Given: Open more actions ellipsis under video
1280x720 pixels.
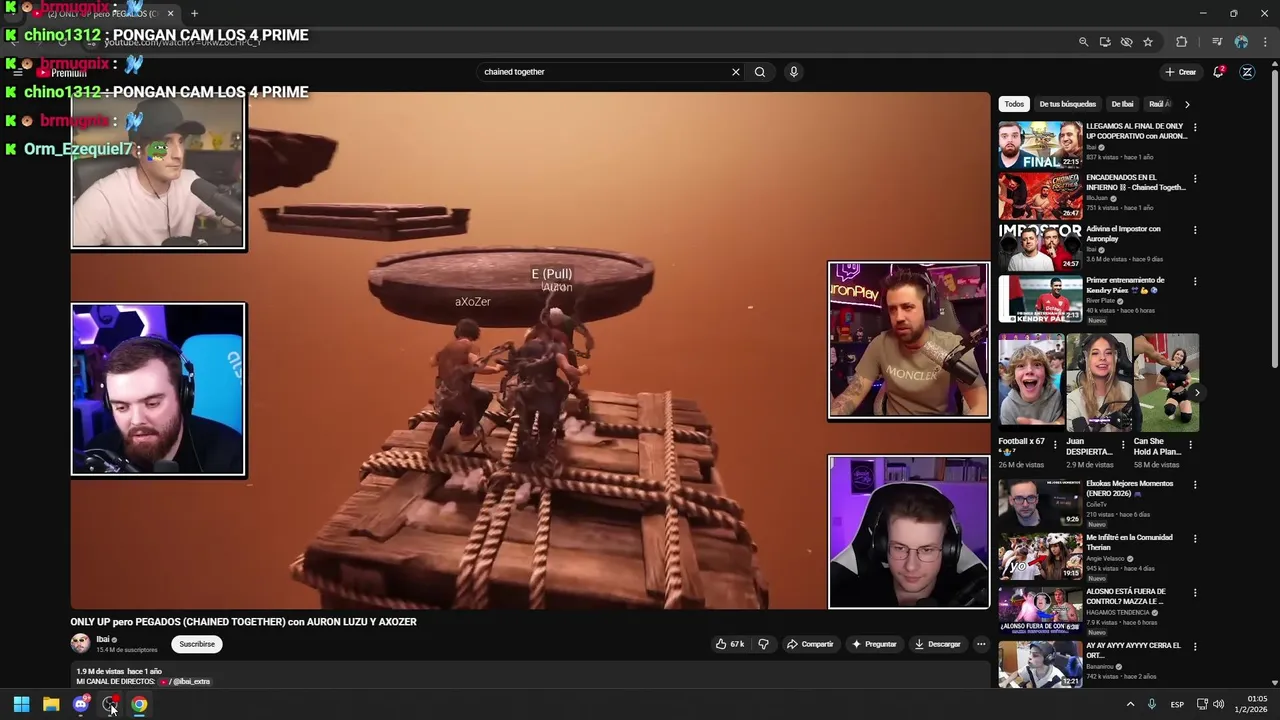Looking at the screenshot, I should tap(981, 644).
